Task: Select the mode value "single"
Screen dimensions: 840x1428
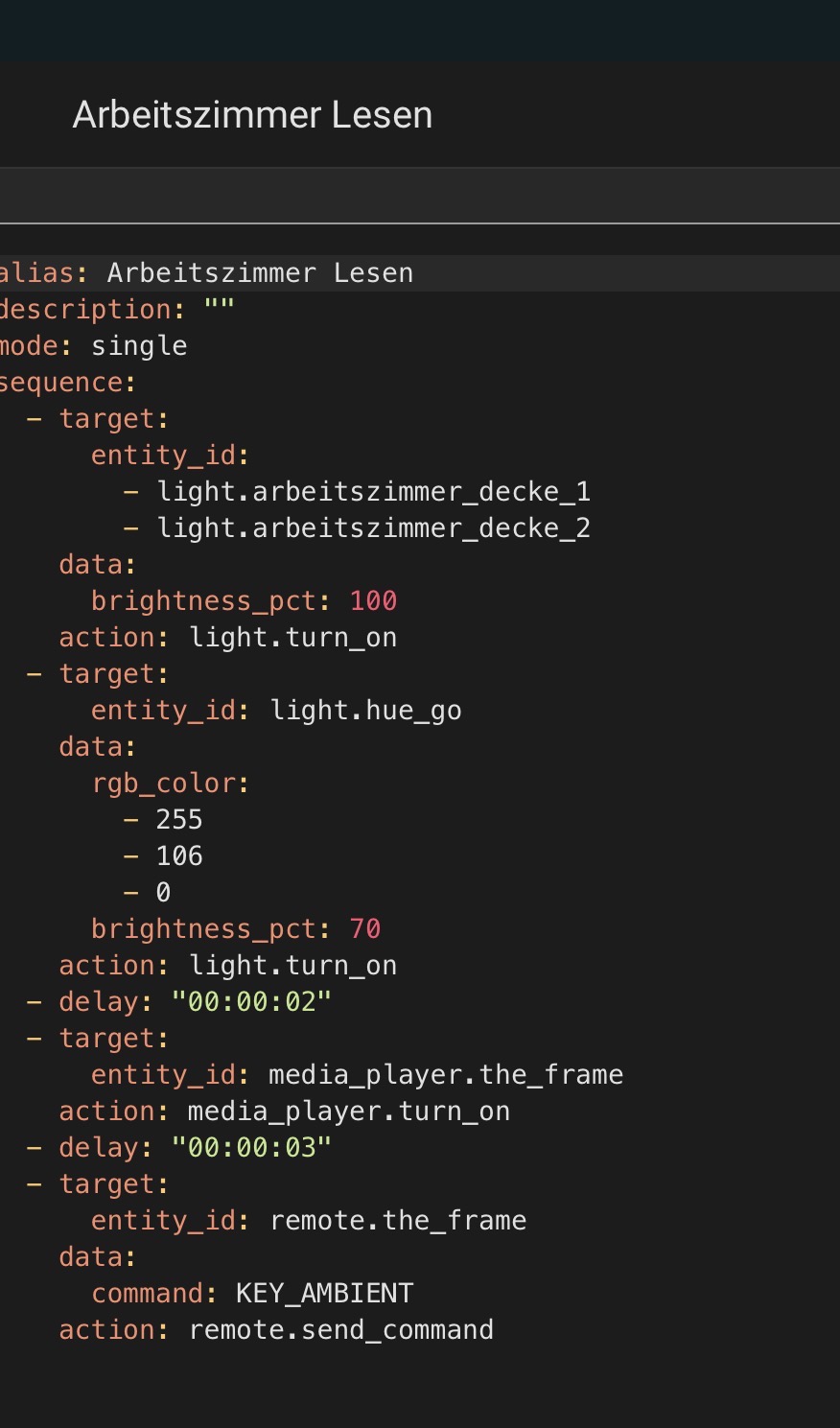Action: pos(139,346)
